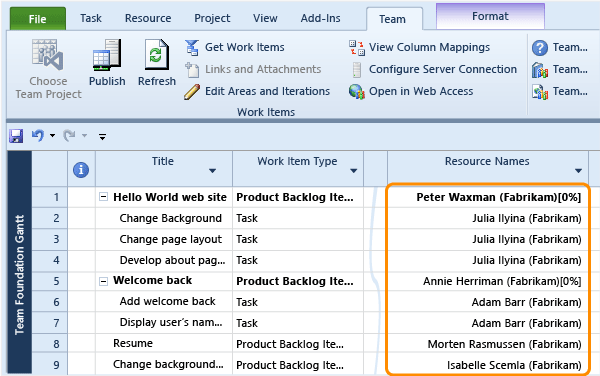Select row number 5 header
Image resolution: width=600 pixels, height=376 pixels.
pyautogui.click(x=50, y=281)
